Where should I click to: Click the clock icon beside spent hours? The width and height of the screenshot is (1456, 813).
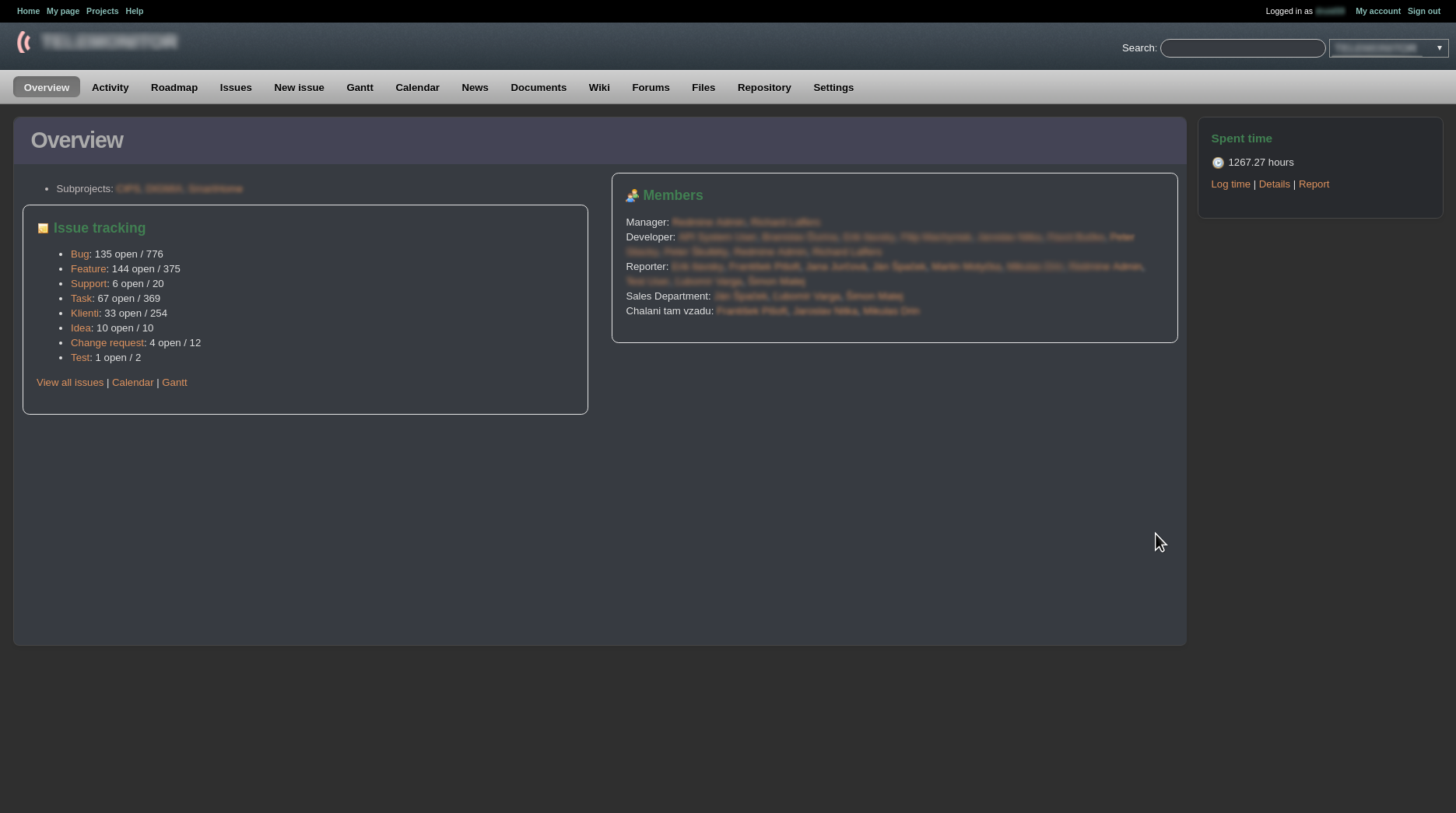coord(1218,163)
